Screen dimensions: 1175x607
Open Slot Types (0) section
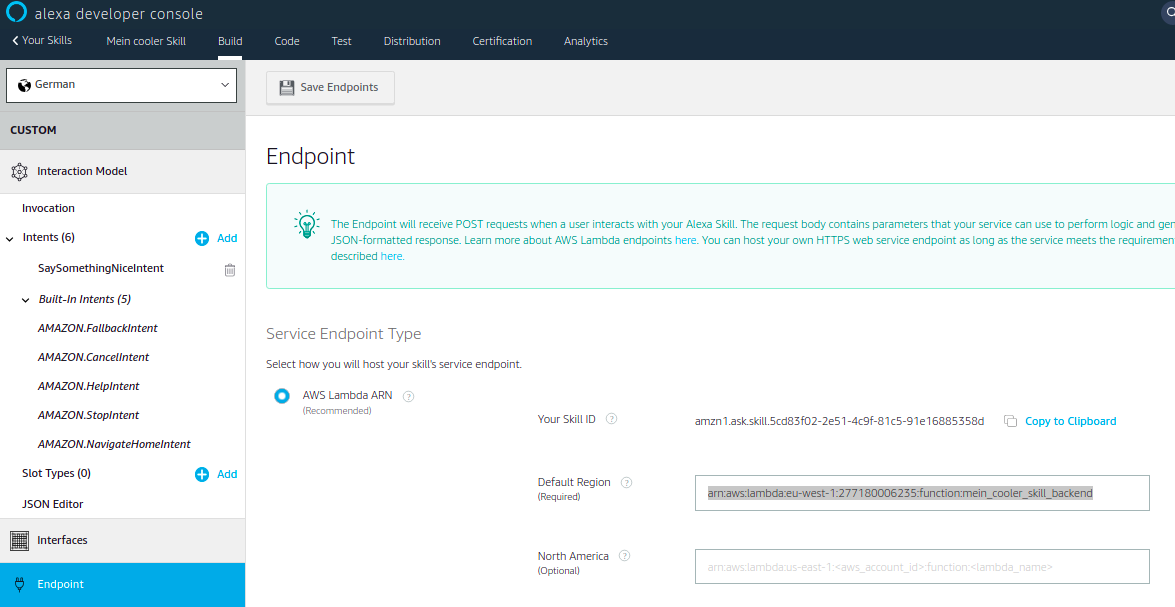56,474
